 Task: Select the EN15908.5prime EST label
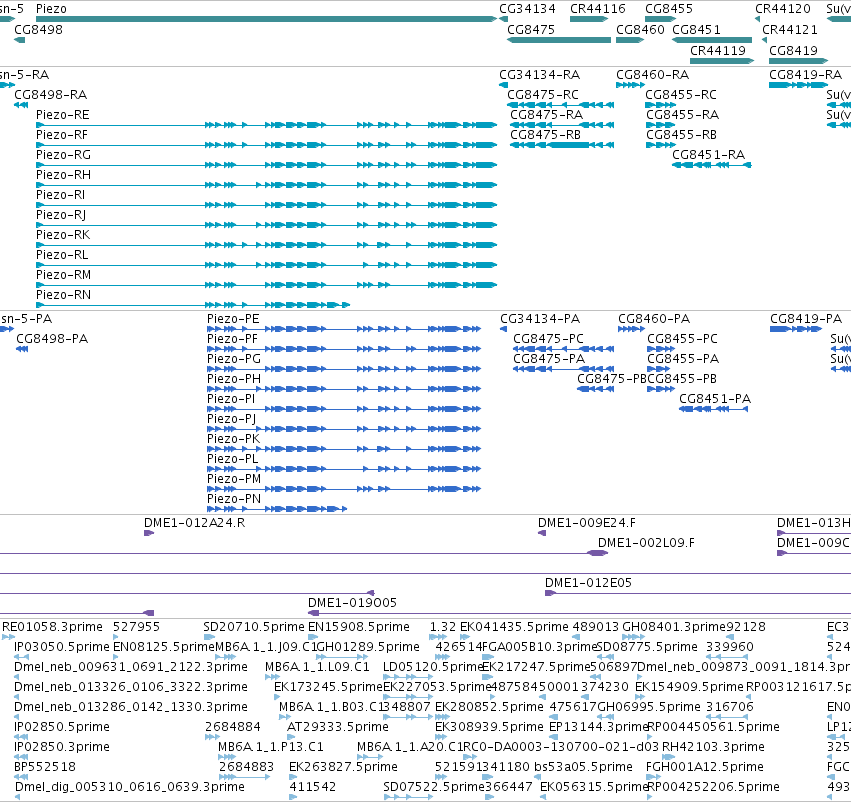coord(359,627)
